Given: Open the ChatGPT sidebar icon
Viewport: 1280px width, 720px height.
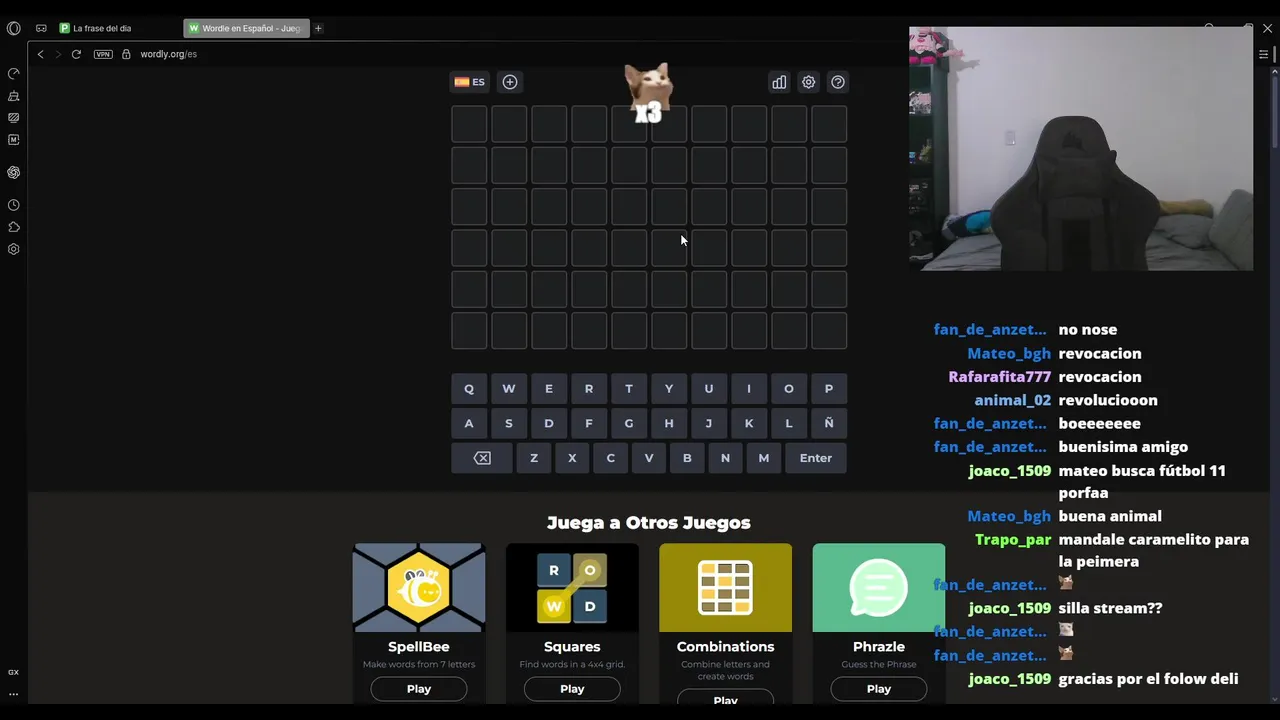Looking at the screenshot, I should tap(14, 172).
